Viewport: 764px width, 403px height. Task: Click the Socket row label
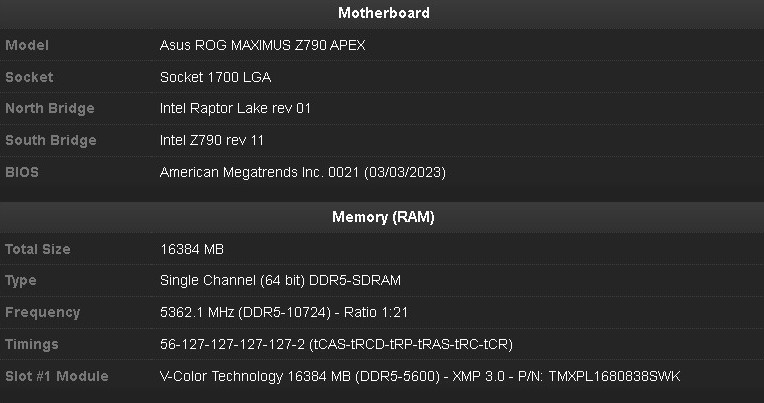[x=29, y=77]
